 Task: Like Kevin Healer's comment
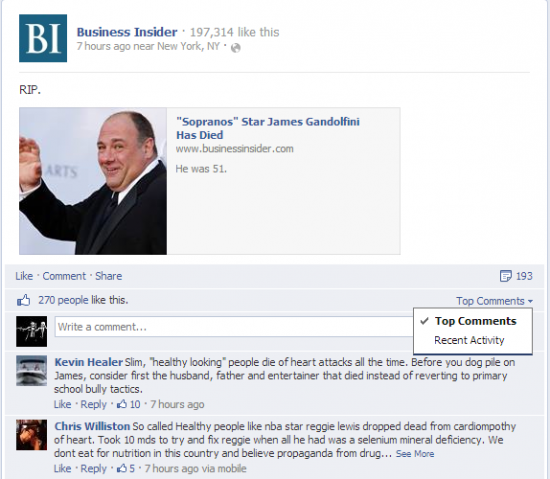62,404
